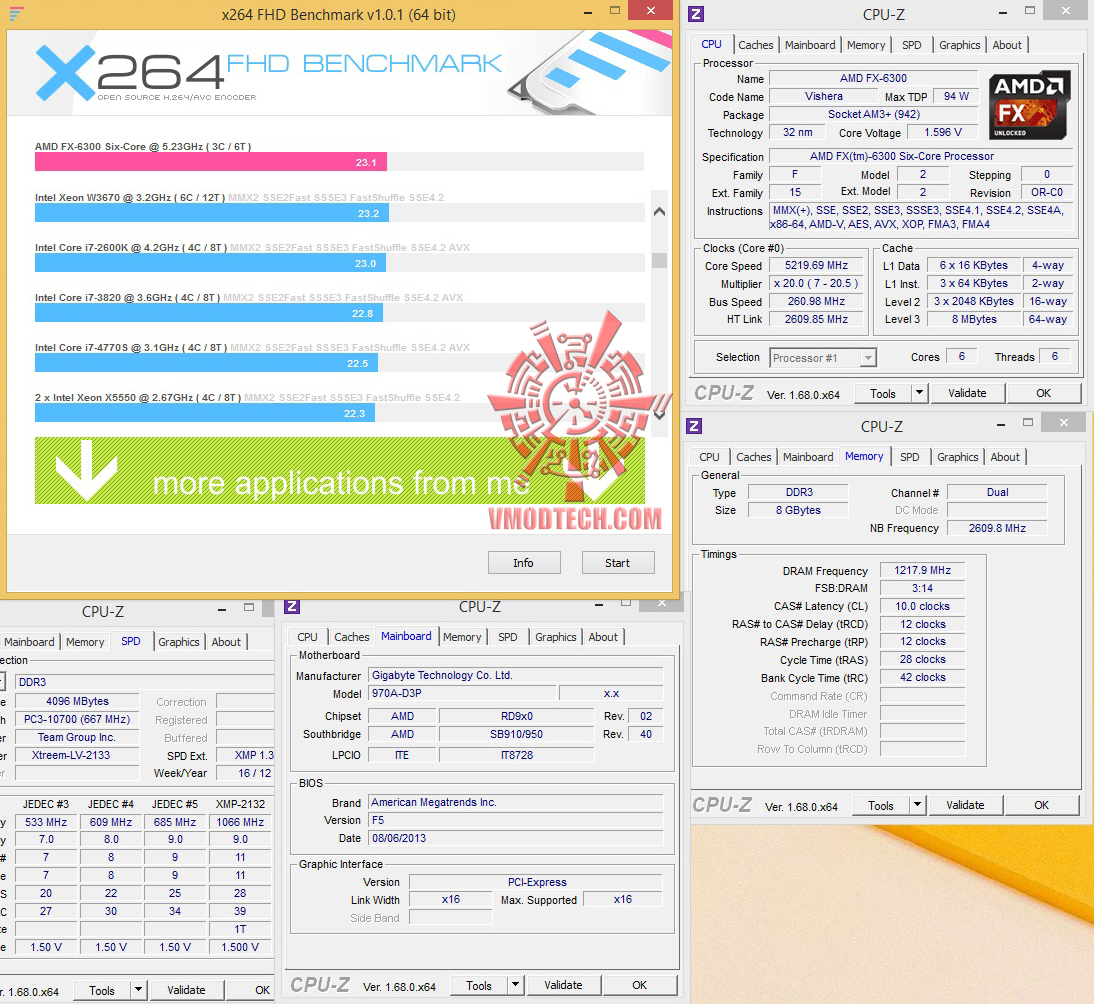
Task: Click Intel Xeon W3670 result bar 23.2
Action: click(211, 213)
